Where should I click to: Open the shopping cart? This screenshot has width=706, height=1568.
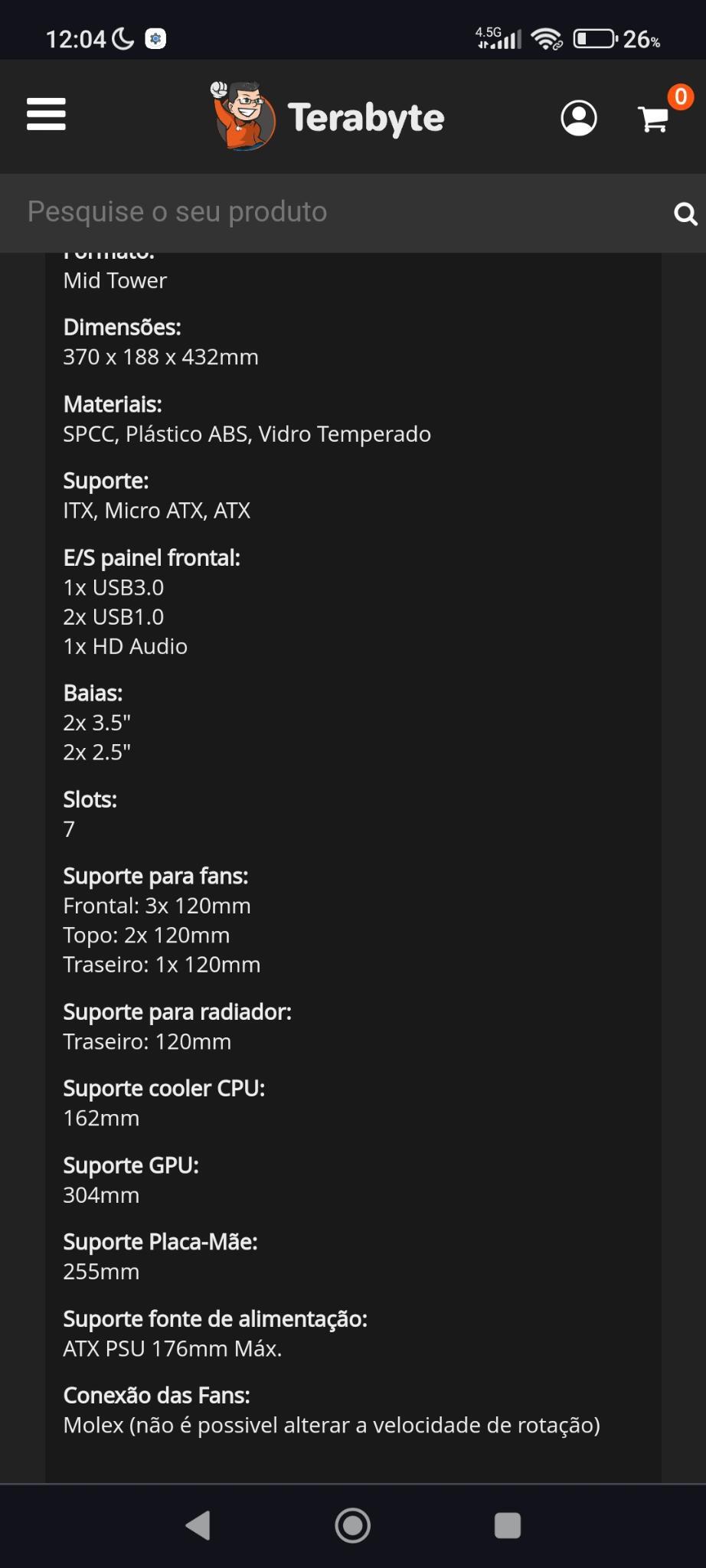click(x=653, y=119)
